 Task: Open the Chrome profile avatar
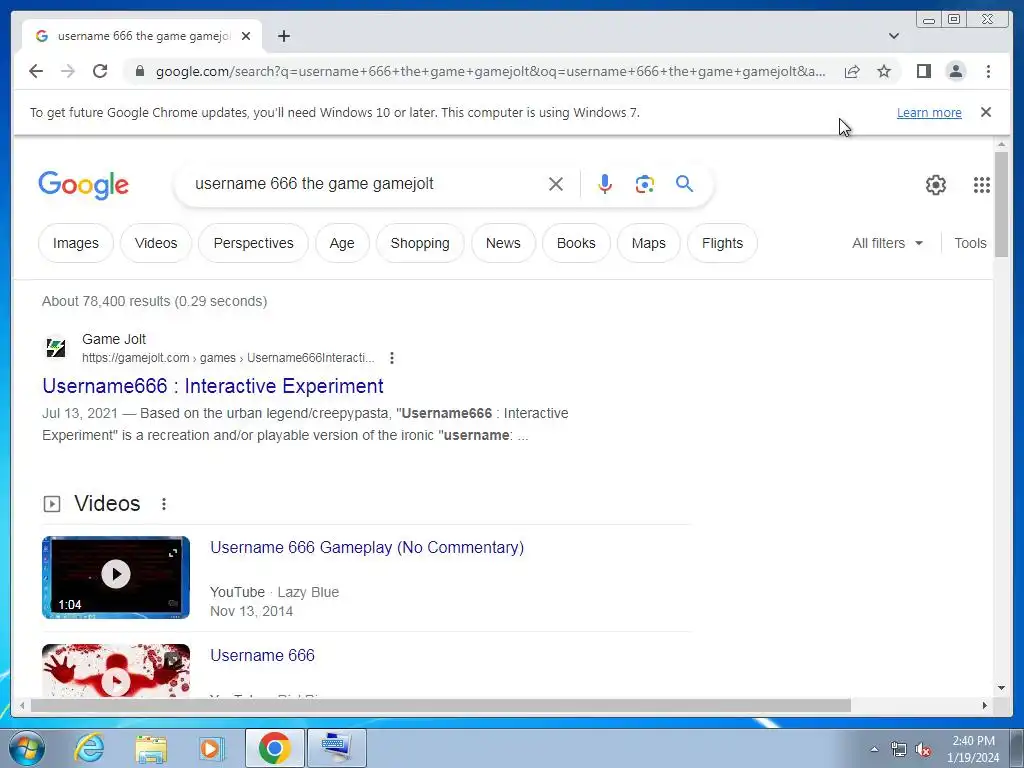click(x=955, y=71)
